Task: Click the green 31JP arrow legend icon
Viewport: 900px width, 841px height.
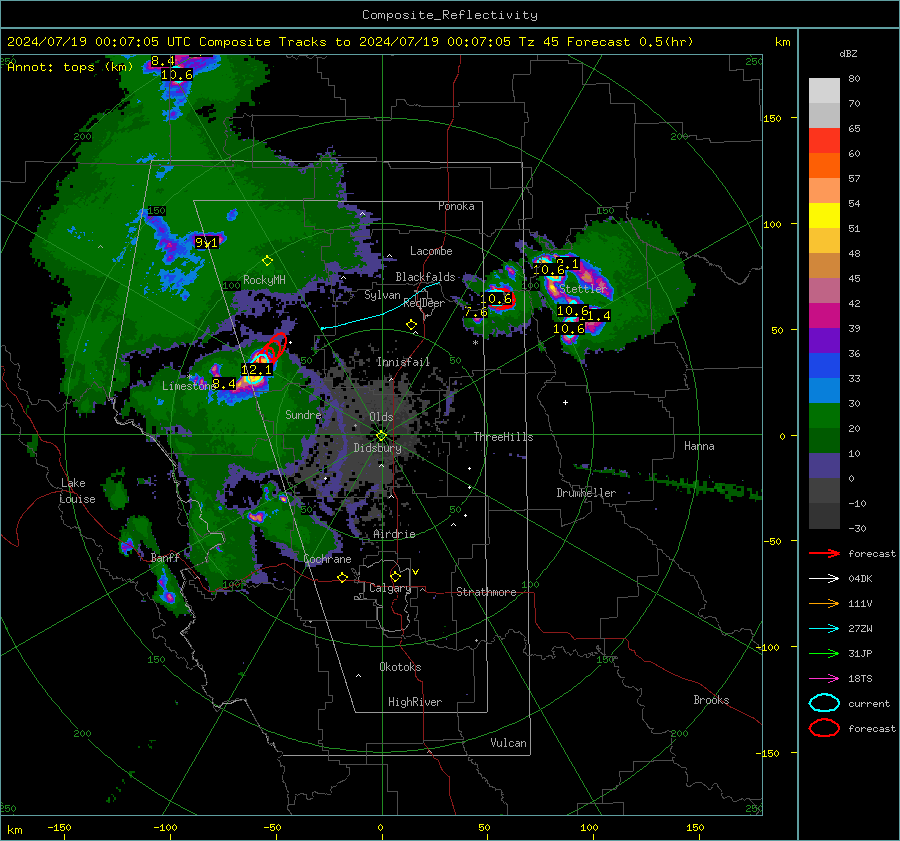Action: coord(824,653)
